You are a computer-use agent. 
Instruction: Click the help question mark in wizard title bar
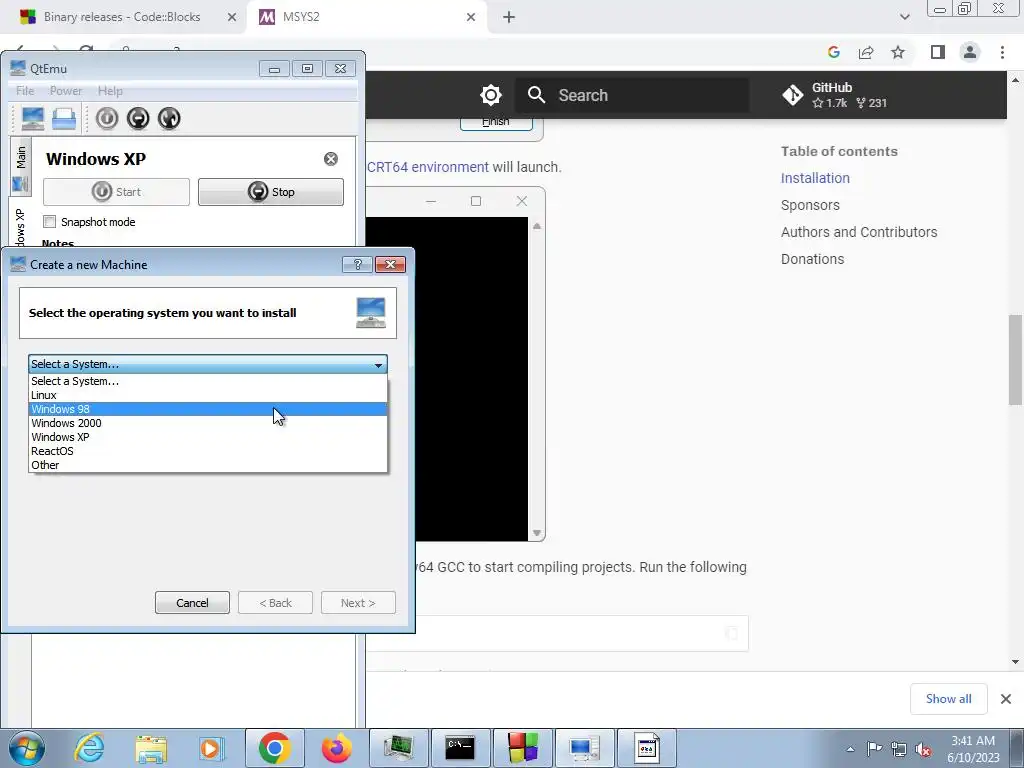(x=357, y=264)
